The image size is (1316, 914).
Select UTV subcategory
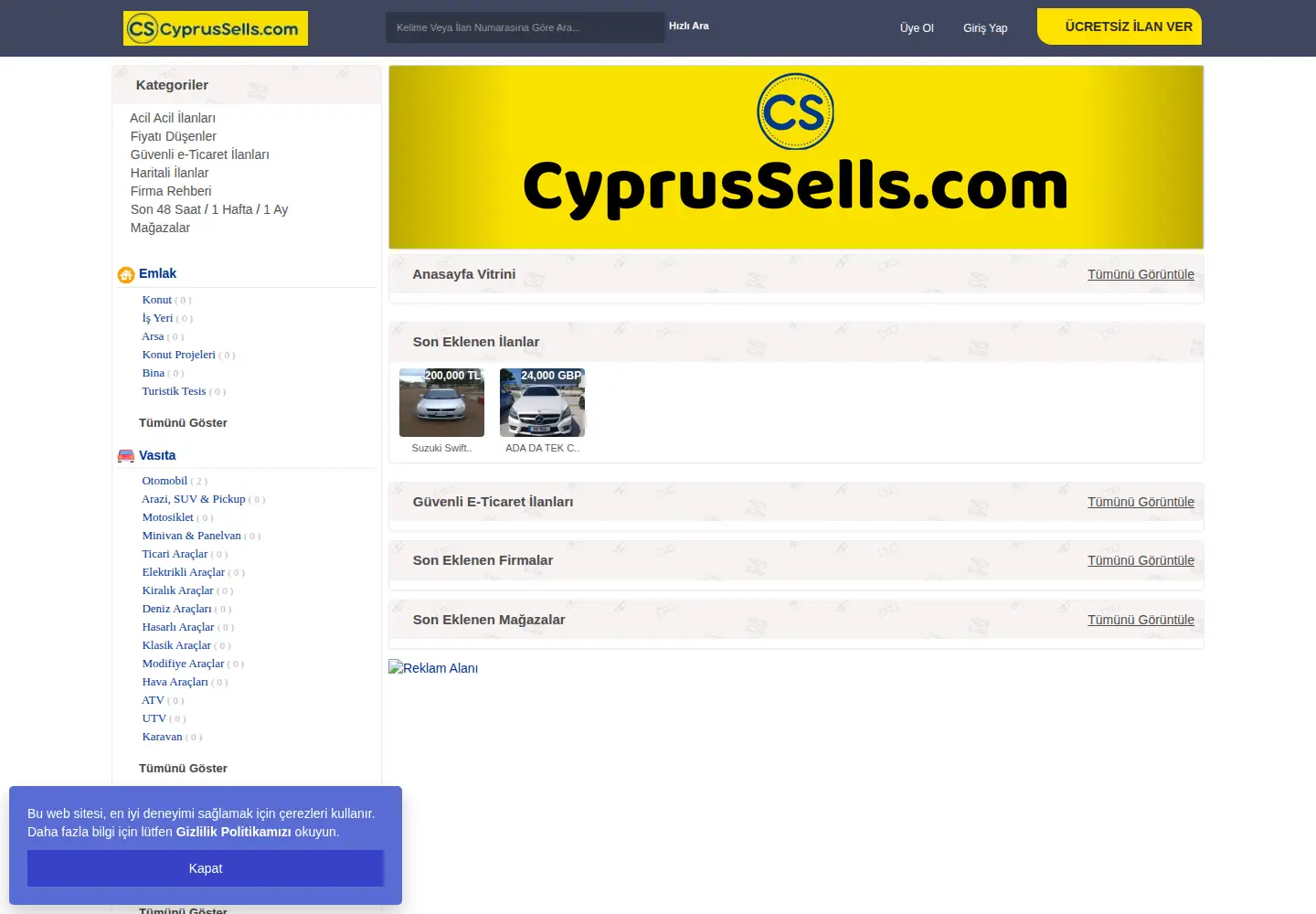pos(154,718)
